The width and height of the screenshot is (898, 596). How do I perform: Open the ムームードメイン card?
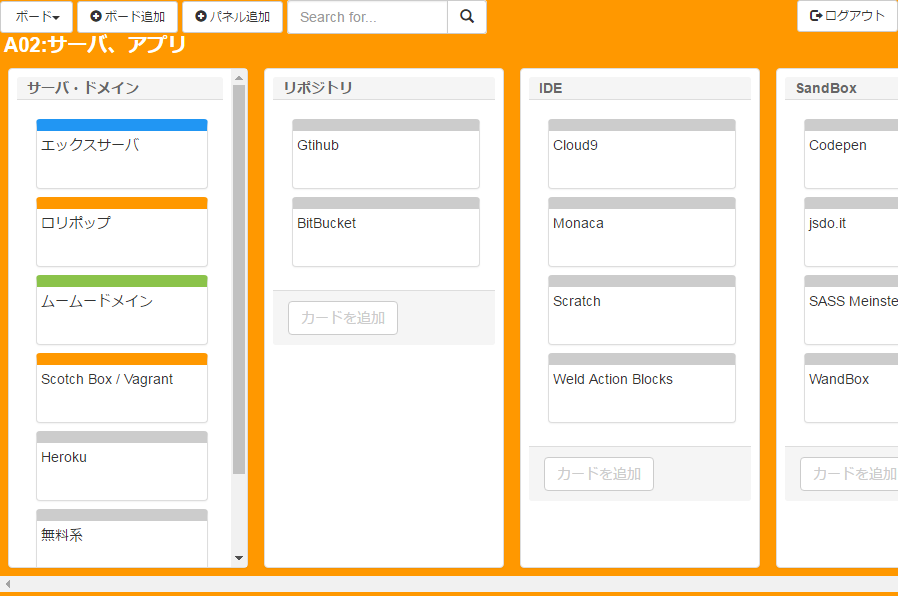pyautogui.click(x=122, y=310)
